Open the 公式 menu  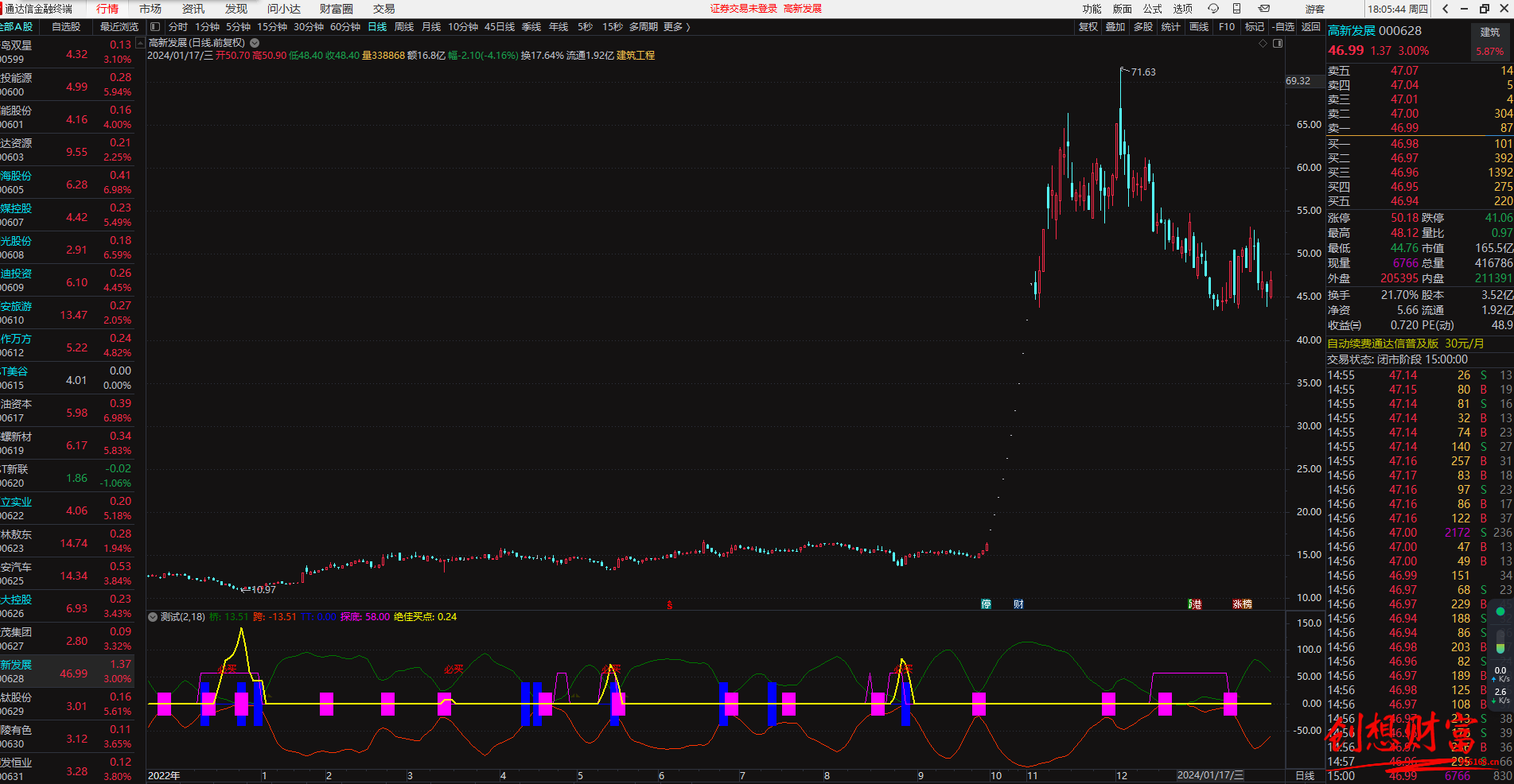coord(1153,9)
